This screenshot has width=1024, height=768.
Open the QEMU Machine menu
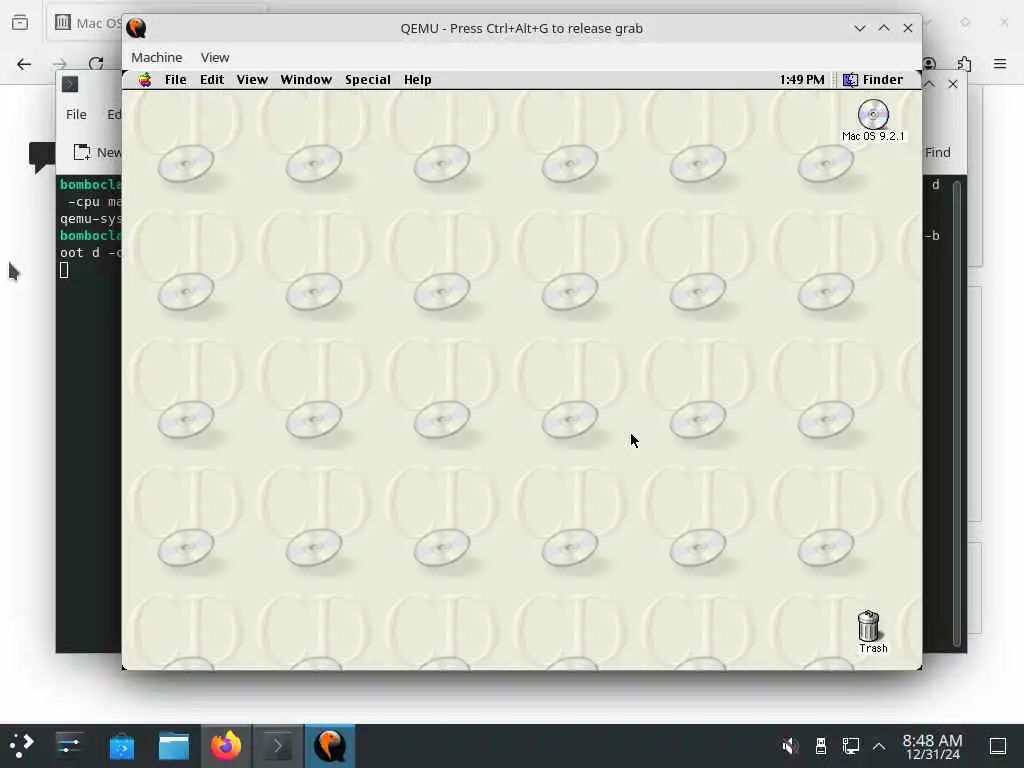(x=157, y=57)
